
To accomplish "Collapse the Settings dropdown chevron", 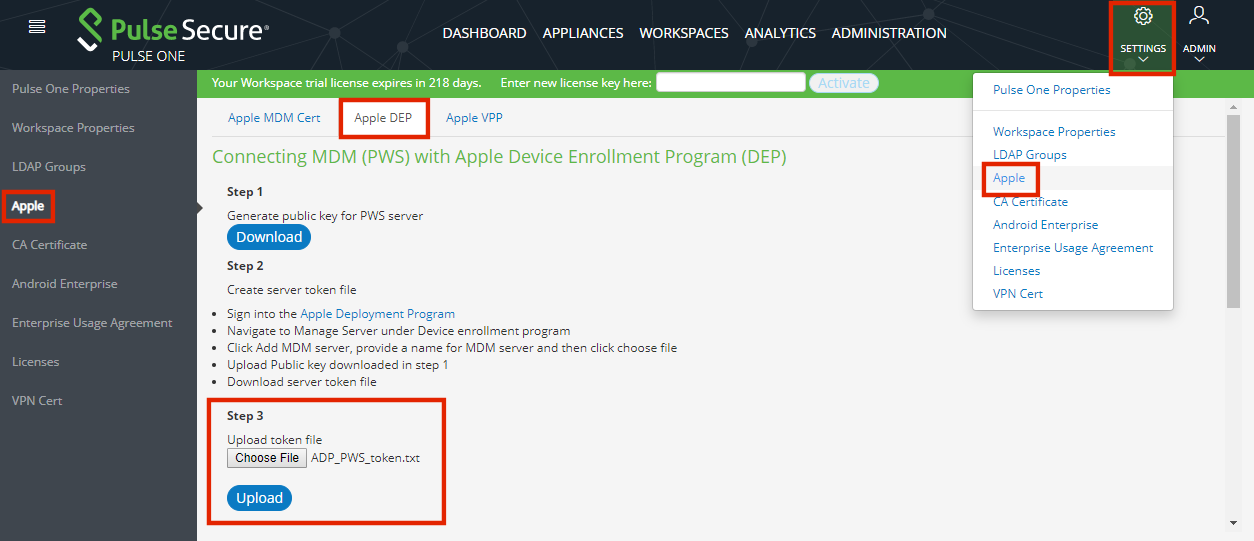I will pyautogui.click(x=1143, y=60).
